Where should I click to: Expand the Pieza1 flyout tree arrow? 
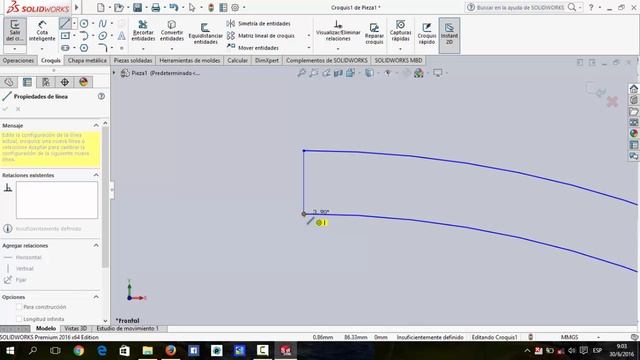(114, 73)
